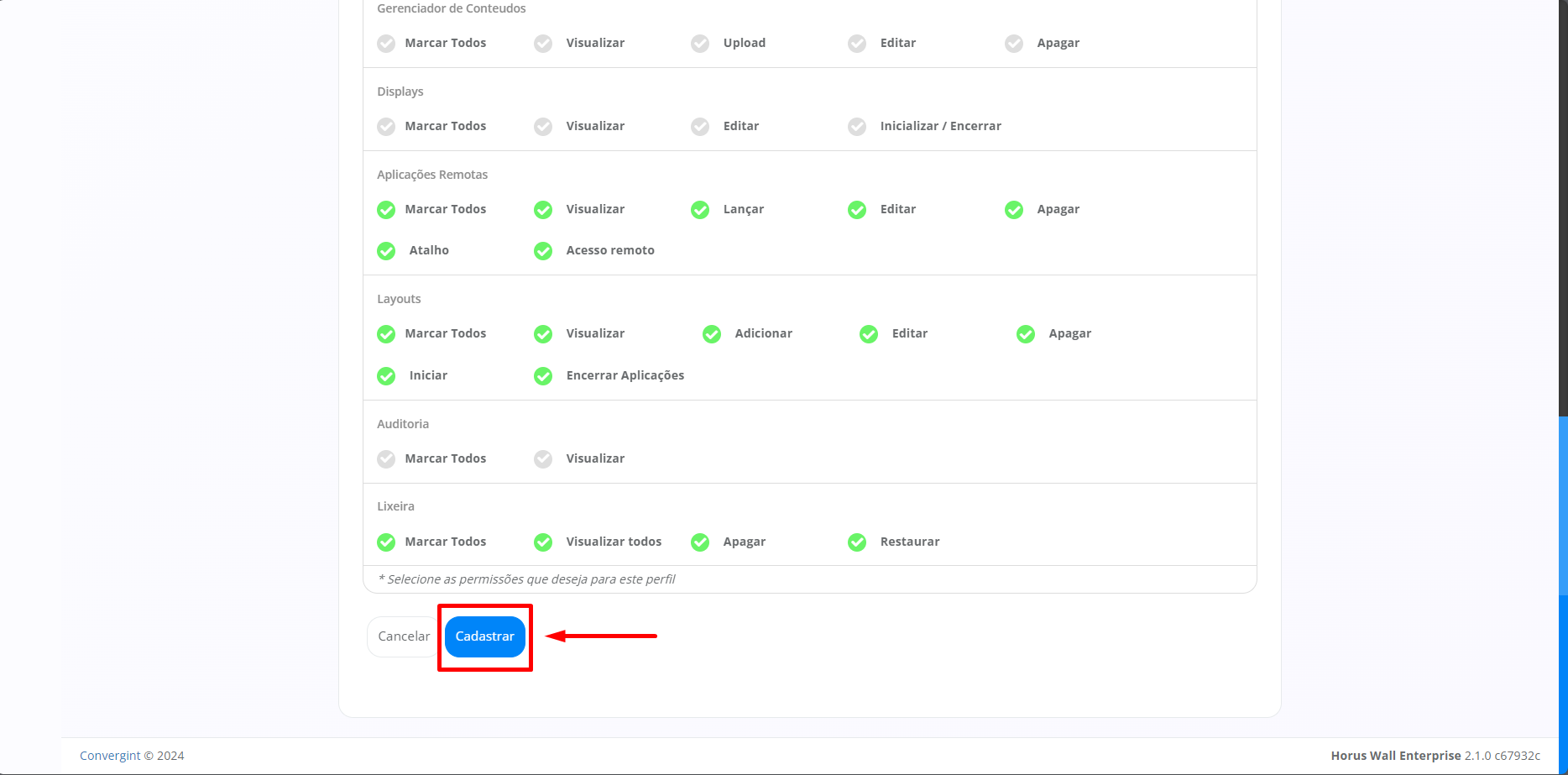Enable Inicializar / Encerrar permission
The width and height of the screenshot is (1568, 775).
click(x=857, y=127)
